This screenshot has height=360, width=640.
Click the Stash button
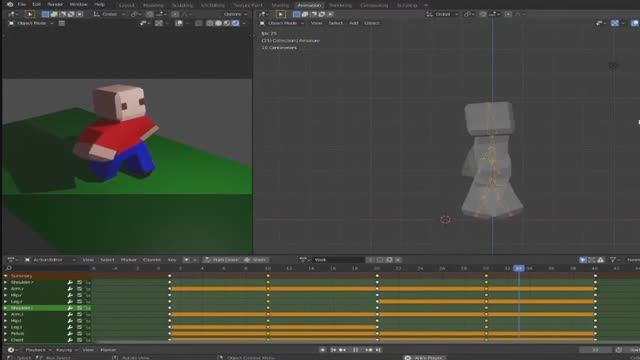256,260
